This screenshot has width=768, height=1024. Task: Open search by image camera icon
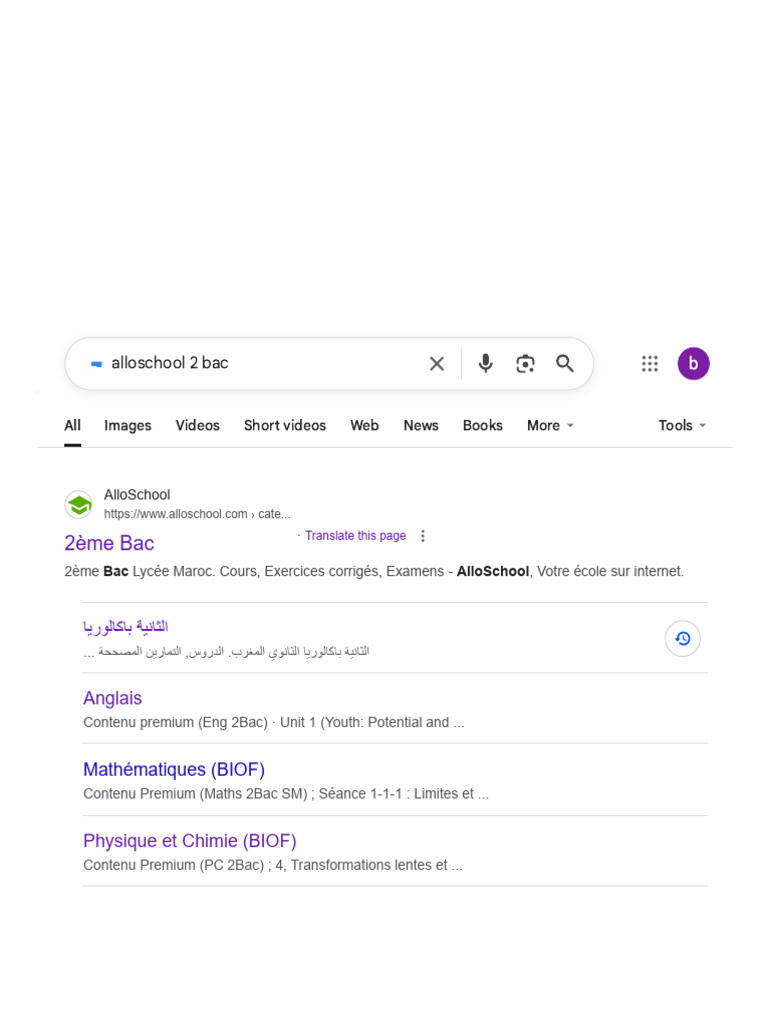(525, 364)
